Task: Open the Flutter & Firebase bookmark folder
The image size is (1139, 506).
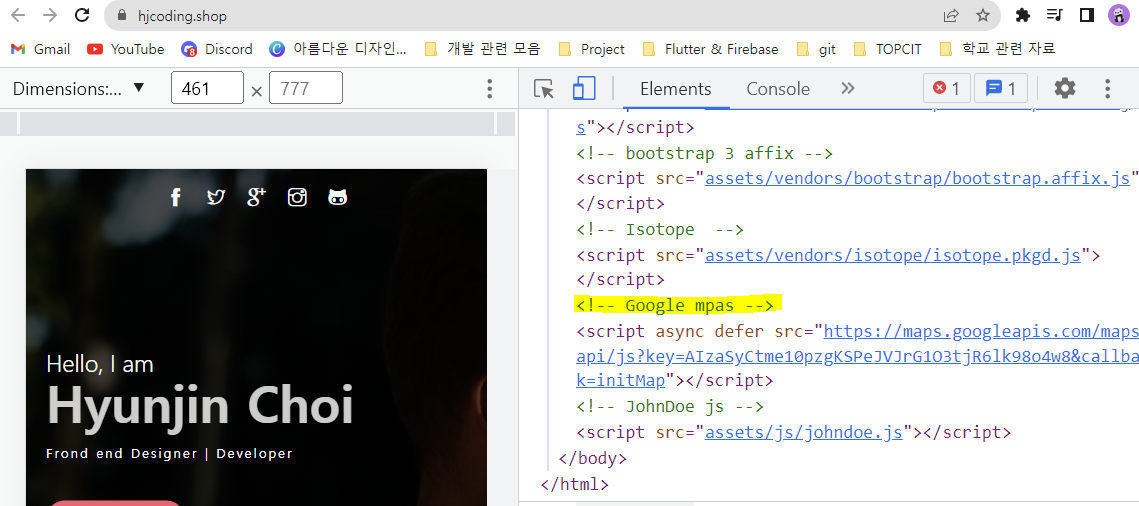Action: point(711,49)
